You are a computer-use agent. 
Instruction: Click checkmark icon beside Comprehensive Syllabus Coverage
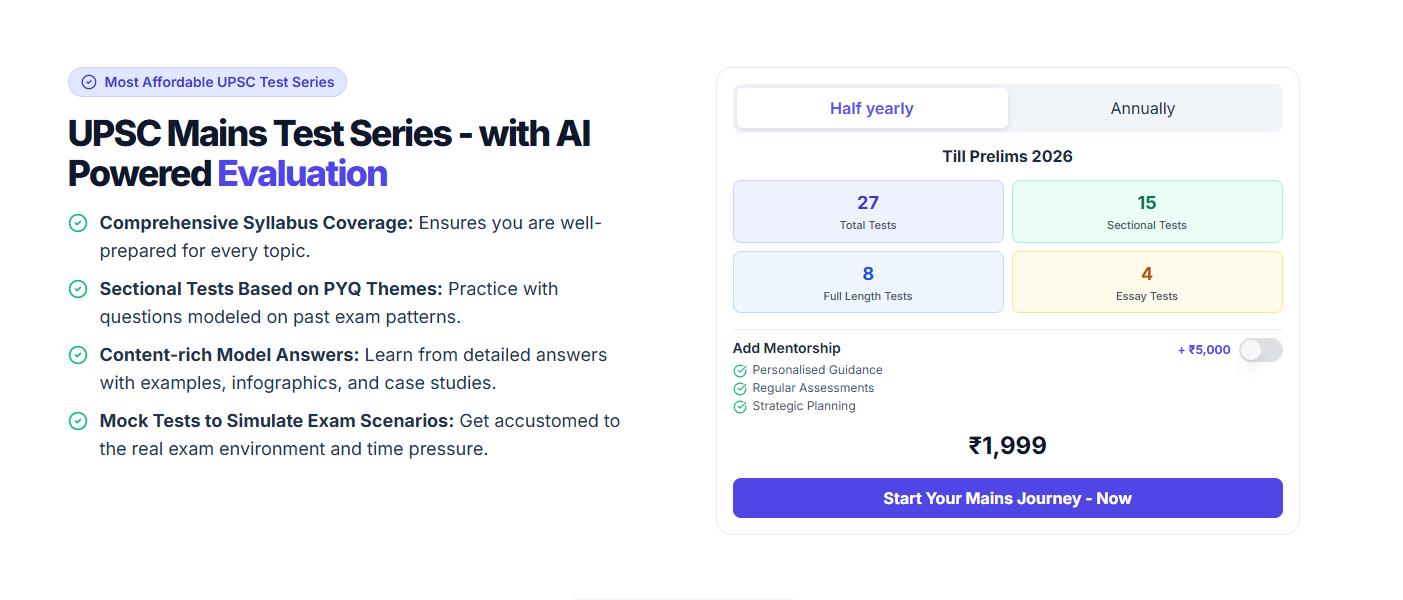78,223
